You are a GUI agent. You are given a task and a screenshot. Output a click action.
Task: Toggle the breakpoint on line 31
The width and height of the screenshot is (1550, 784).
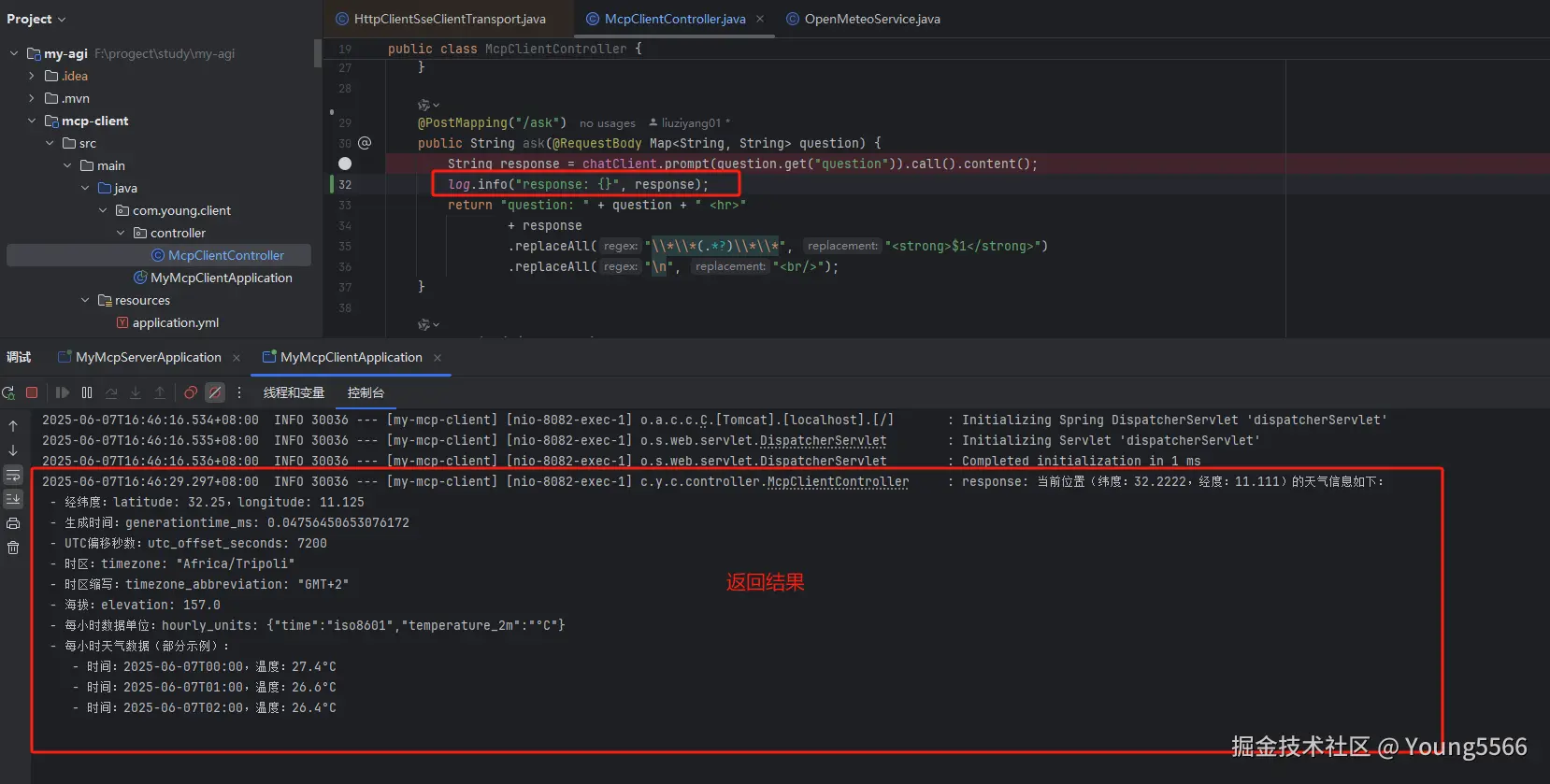[345, 164]
